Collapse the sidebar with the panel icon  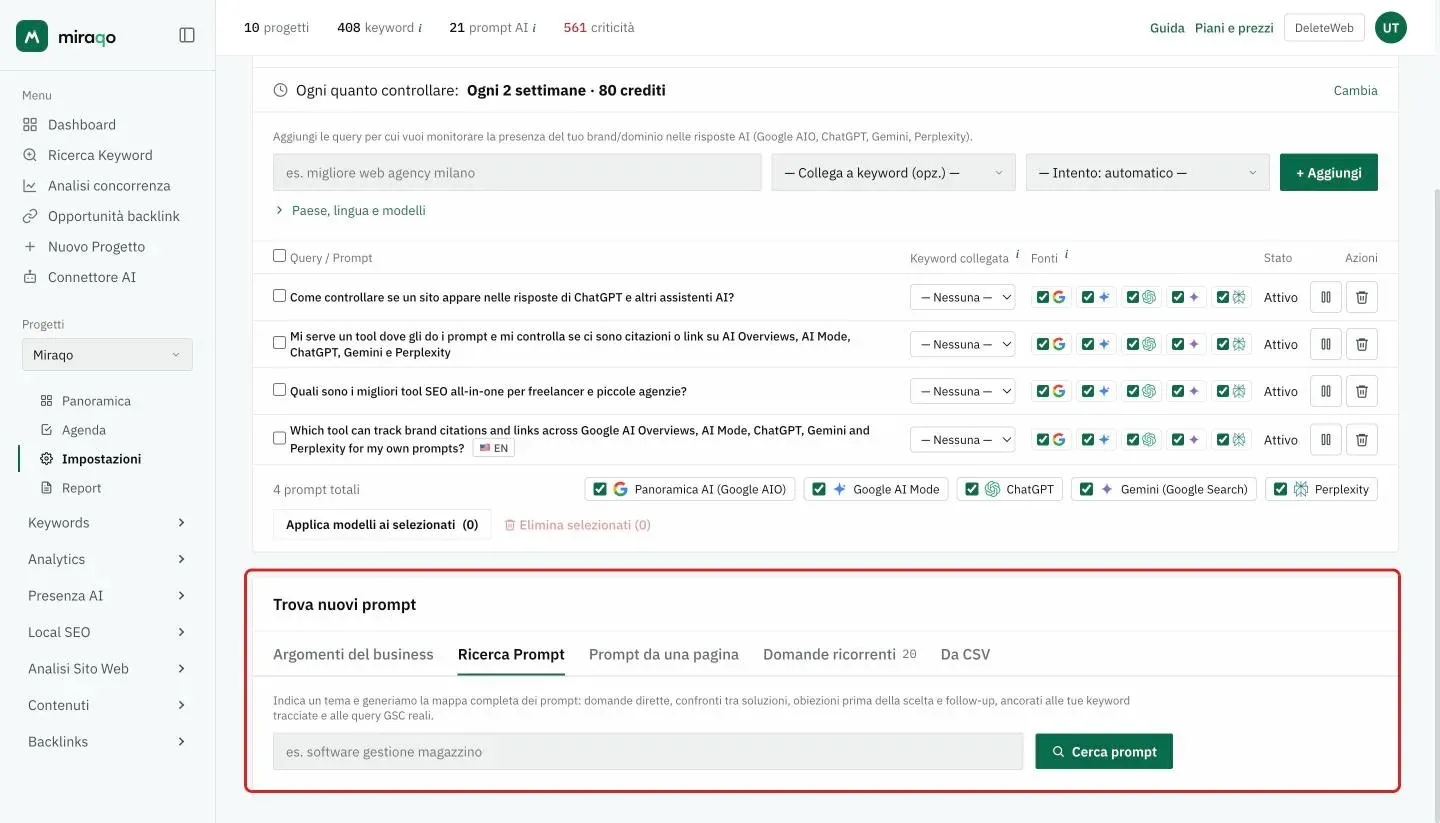point(187,35)
